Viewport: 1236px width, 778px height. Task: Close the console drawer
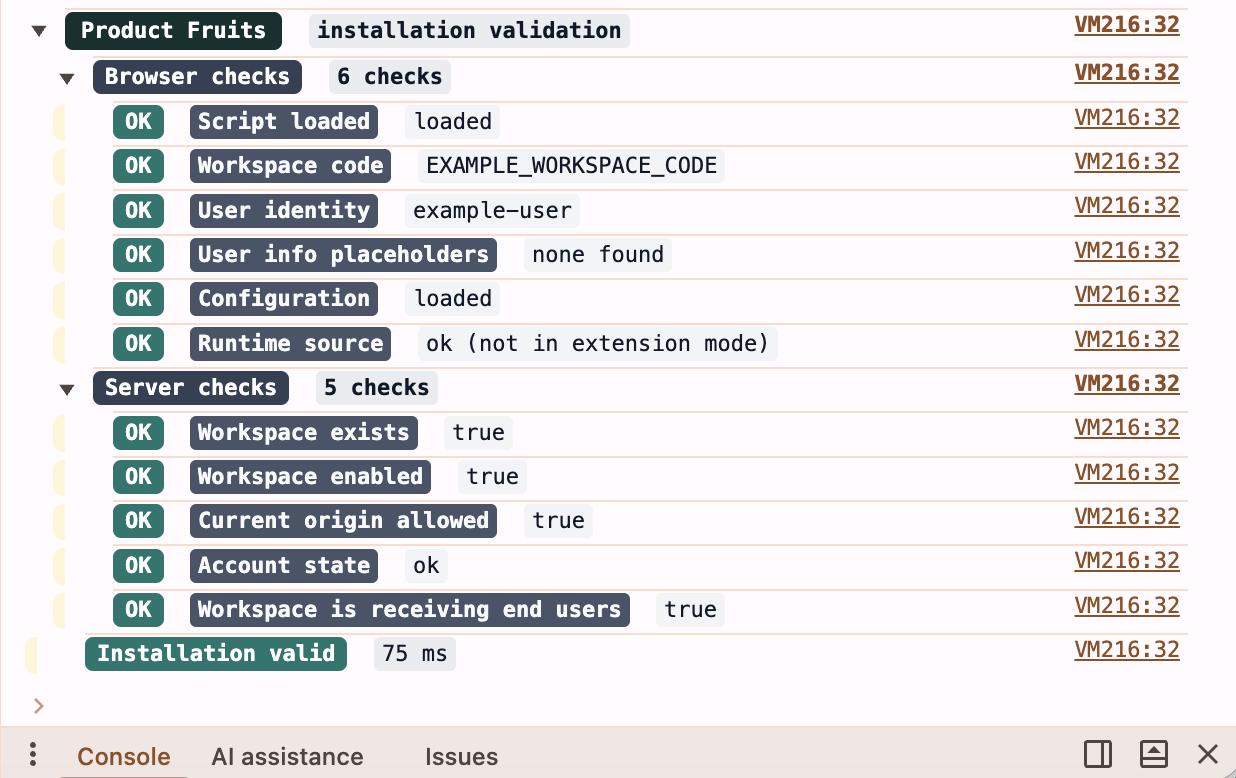pyautogui.click(x=1208, y=754)
